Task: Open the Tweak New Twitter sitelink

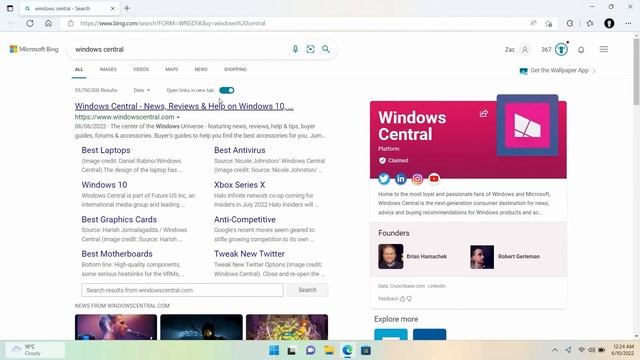Action: 249,254
